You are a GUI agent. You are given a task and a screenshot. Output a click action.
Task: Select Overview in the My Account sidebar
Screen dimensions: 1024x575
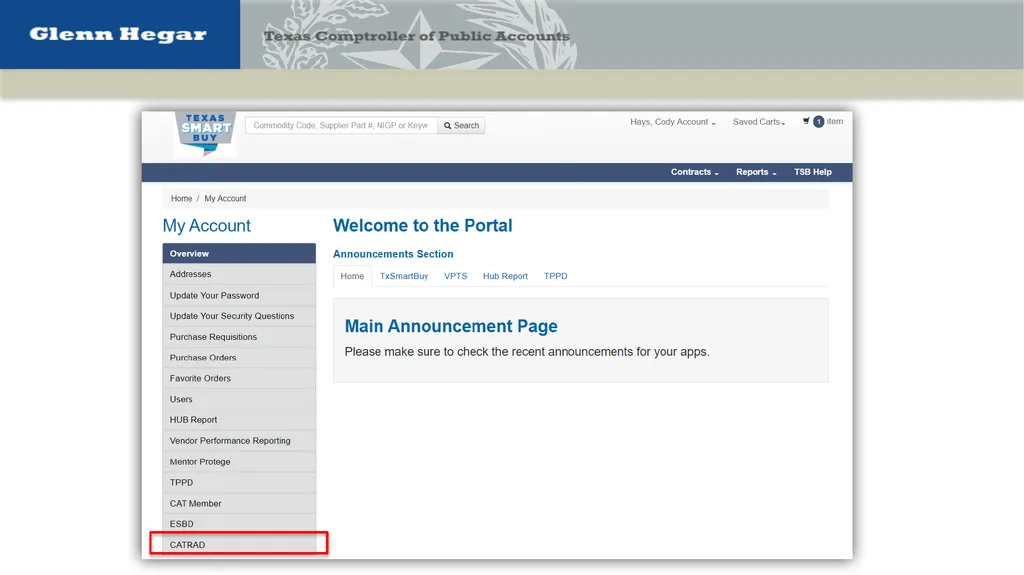point(239,254)
